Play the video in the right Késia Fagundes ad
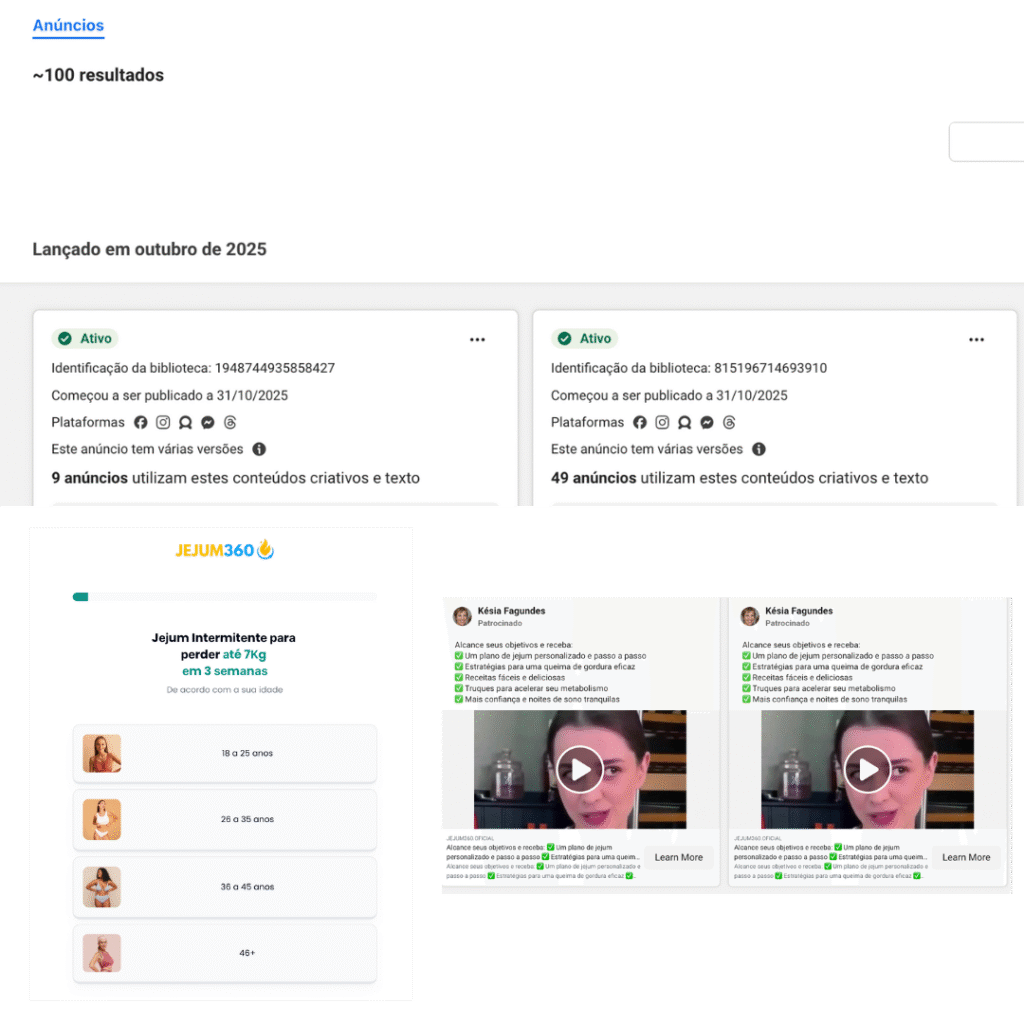This screenshot has width=1024, height=1024. [867, 769]
